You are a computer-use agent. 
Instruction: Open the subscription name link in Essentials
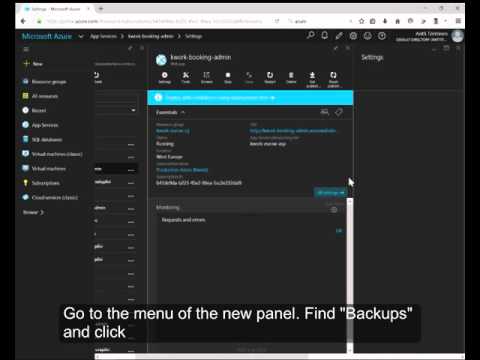(x=182, y=170)
